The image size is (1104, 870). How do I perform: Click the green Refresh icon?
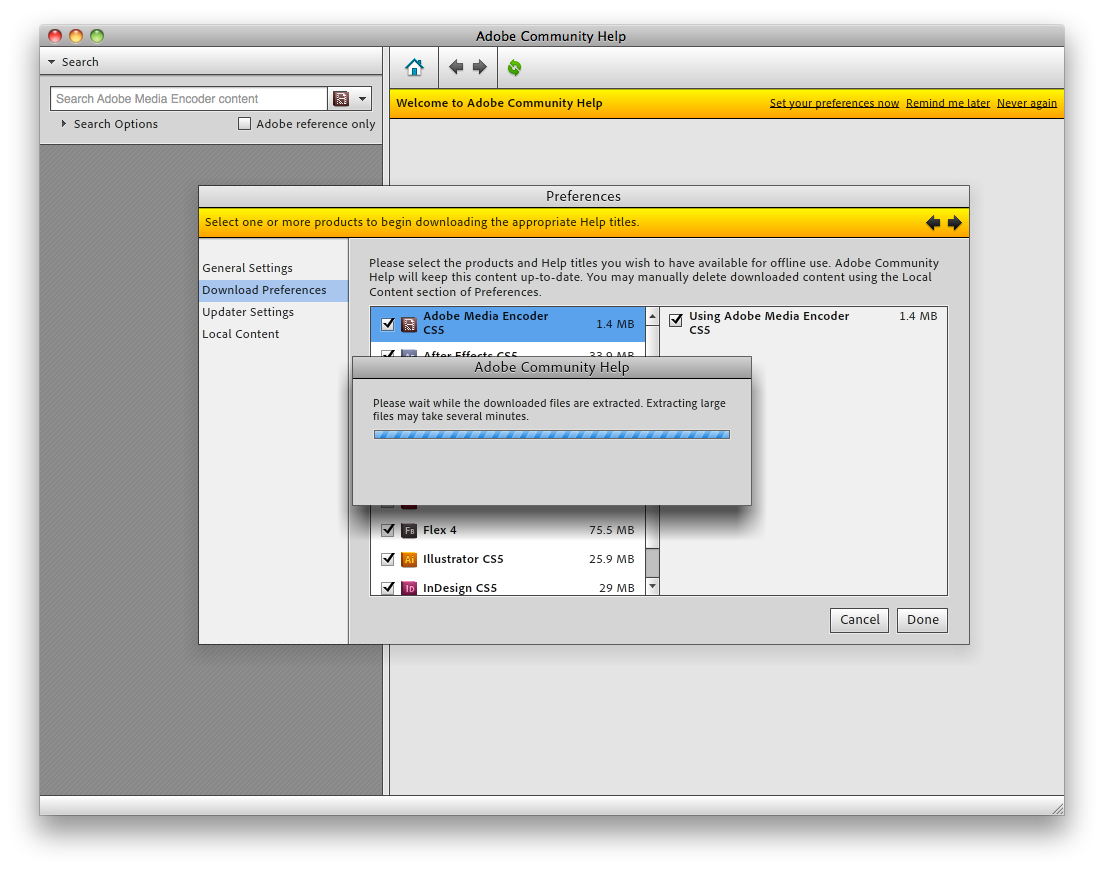515,68
